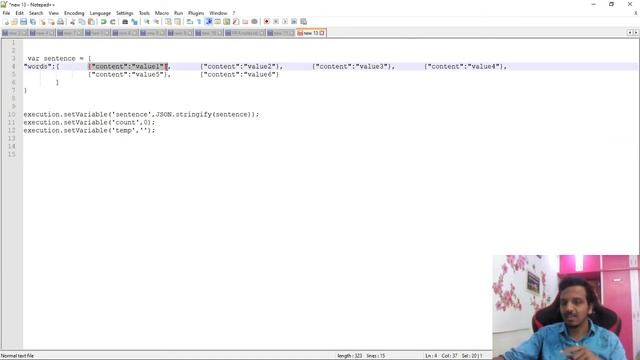Click the text 'var sentence = {'

click(60, 58)
